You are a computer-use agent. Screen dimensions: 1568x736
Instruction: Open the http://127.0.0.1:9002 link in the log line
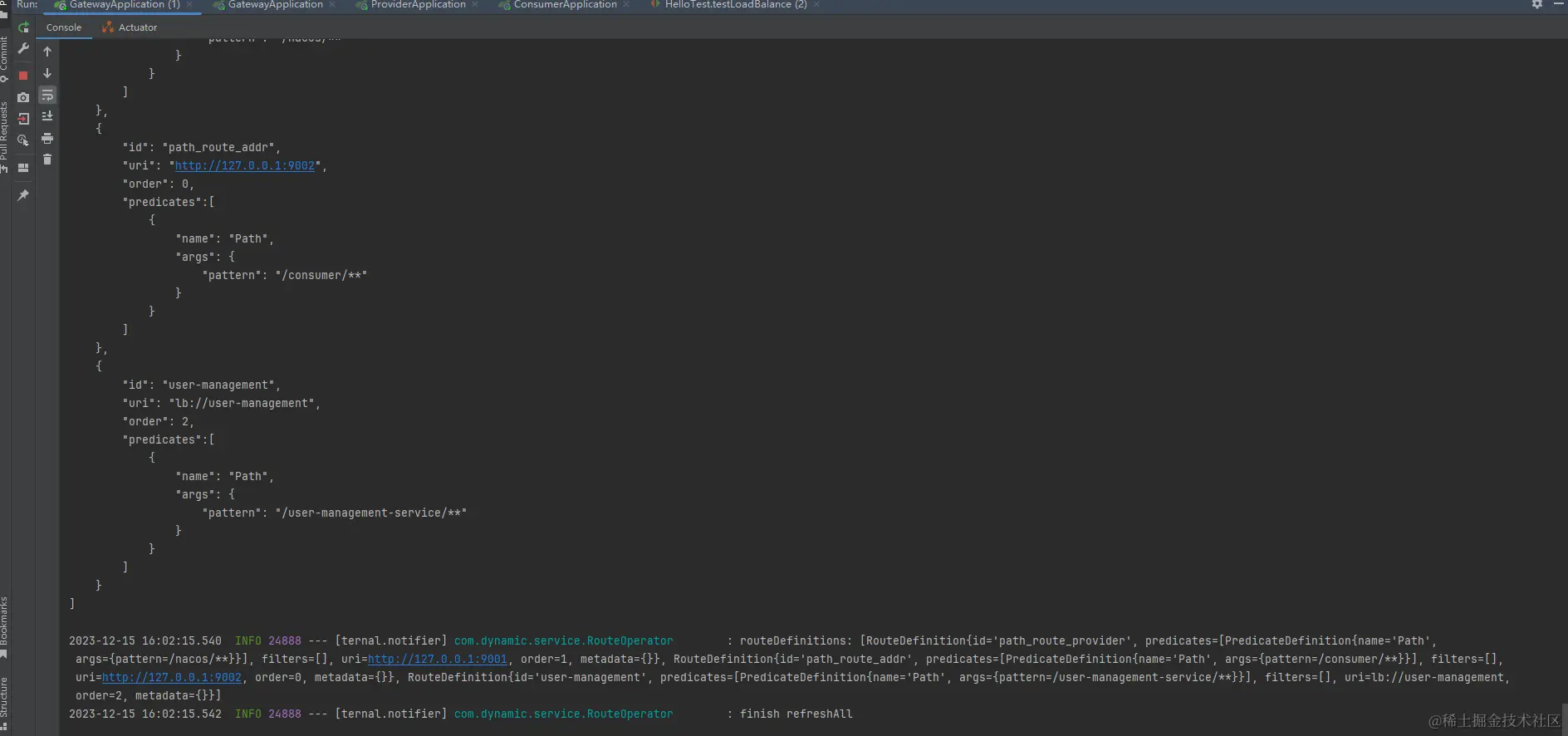coord(172,677)
